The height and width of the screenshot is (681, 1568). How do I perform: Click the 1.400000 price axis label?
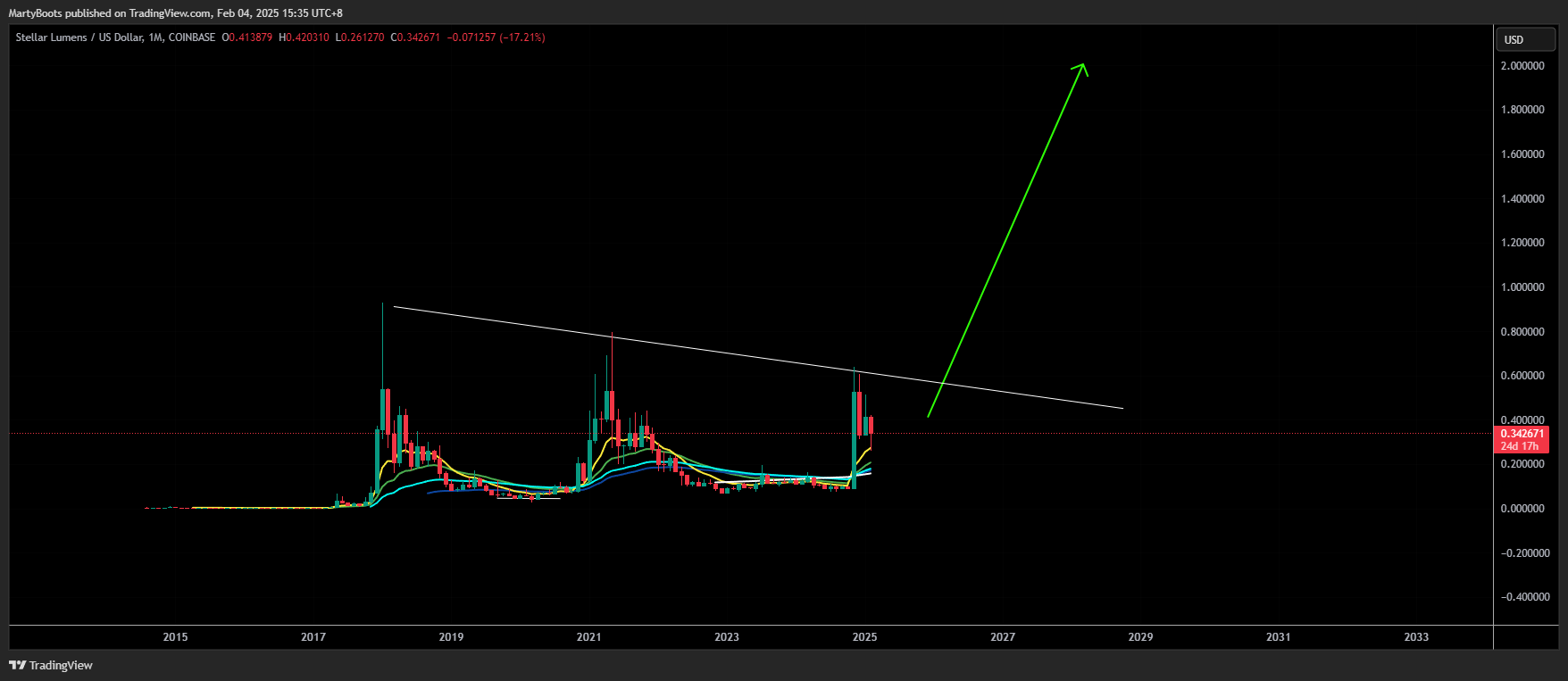point(1522,199)
